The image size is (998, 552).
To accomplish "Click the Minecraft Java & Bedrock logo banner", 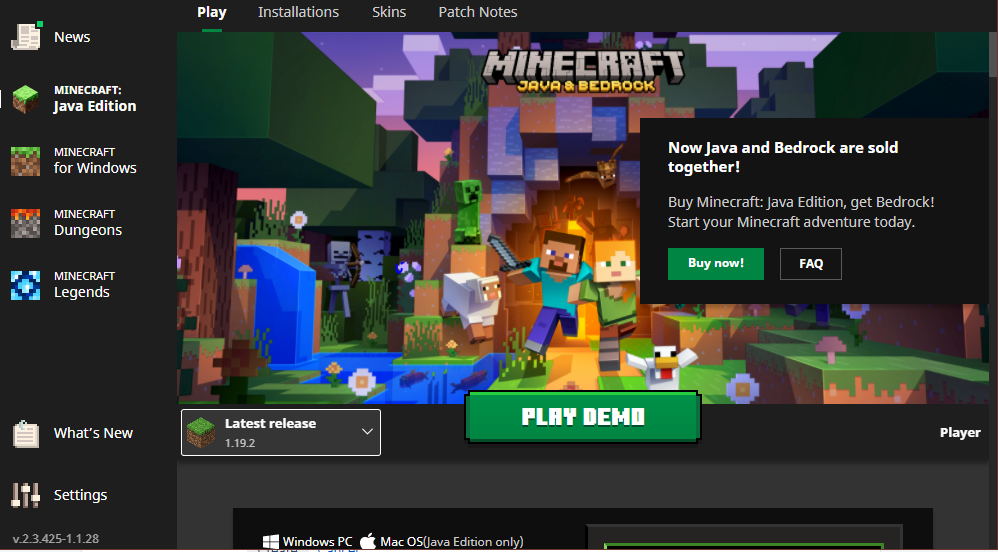I will (x=583, y=70).
